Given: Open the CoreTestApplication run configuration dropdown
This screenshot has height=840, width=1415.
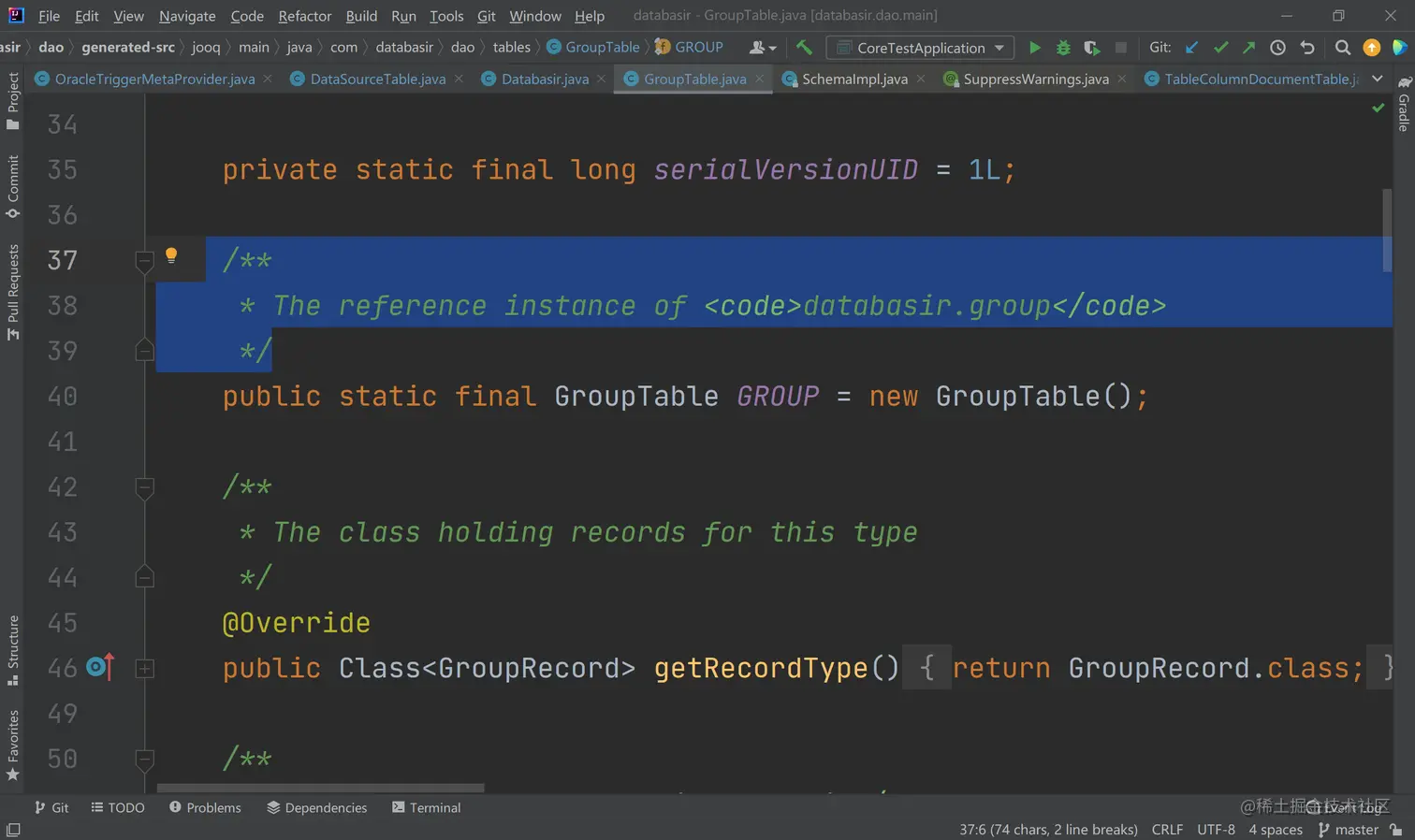Looking at the screenshot, I should click(x=920, y=48).
